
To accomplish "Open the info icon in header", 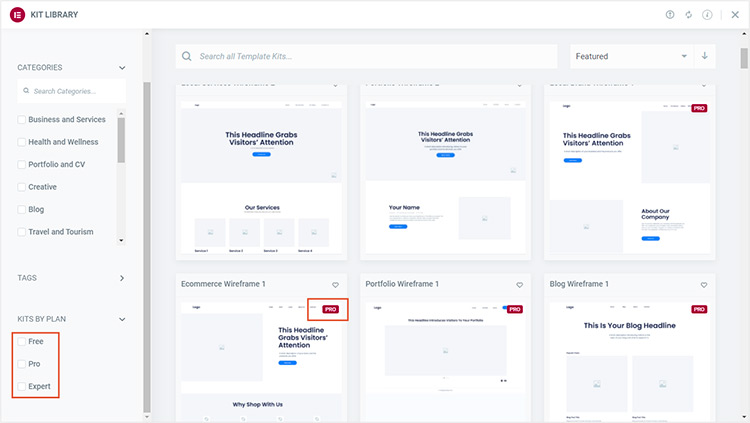I will coord(708,15).
